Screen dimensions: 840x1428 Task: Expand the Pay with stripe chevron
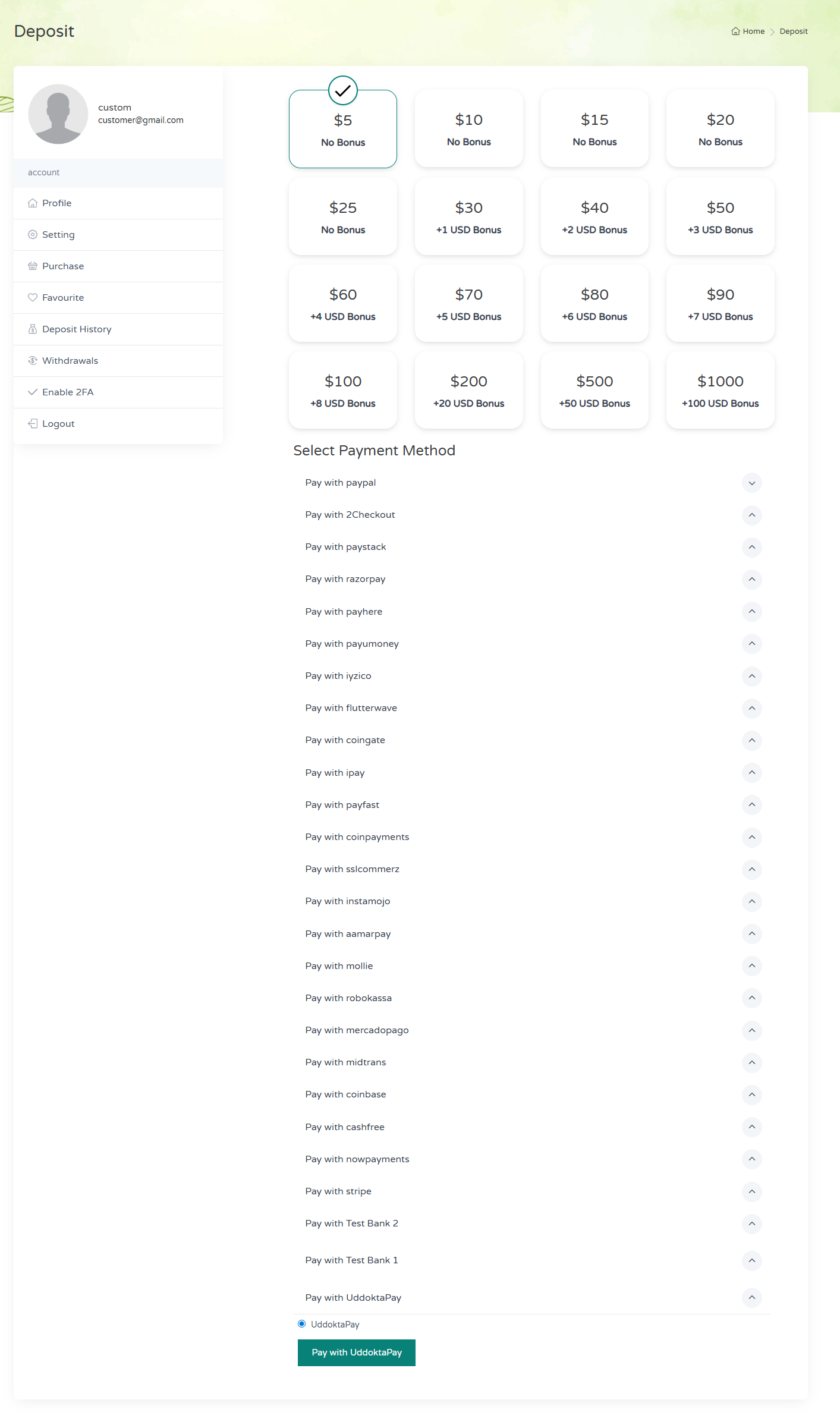pos(751,1191)
